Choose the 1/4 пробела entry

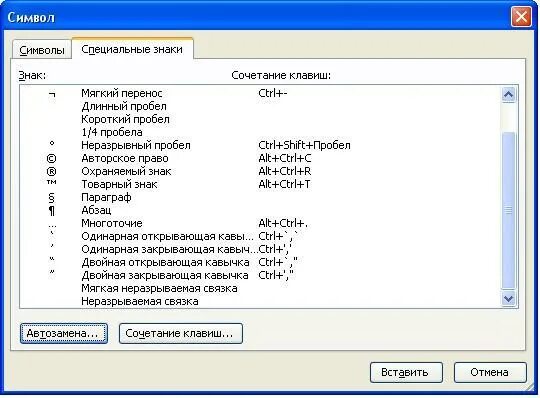pyautogui.click(x=260, y=132)
